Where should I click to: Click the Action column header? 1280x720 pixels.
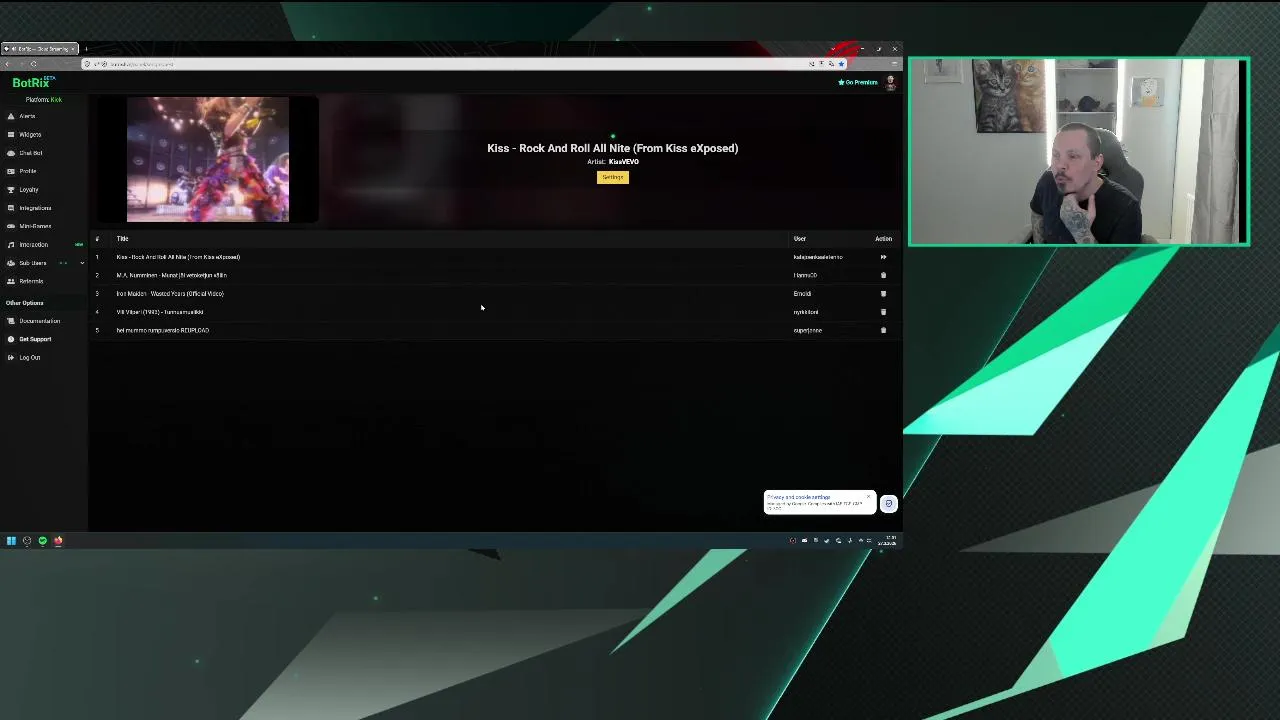(x=883, y=238)
